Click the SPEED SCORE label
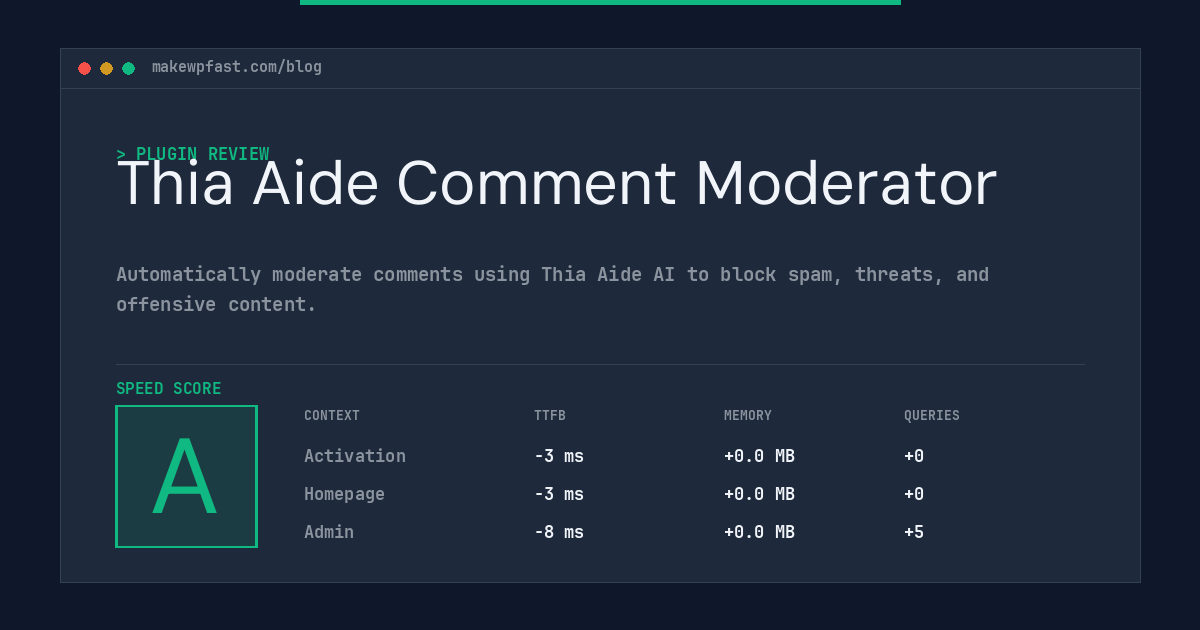Image resolution: width=1200 pixels, height=630 pixels. [169, 389]
